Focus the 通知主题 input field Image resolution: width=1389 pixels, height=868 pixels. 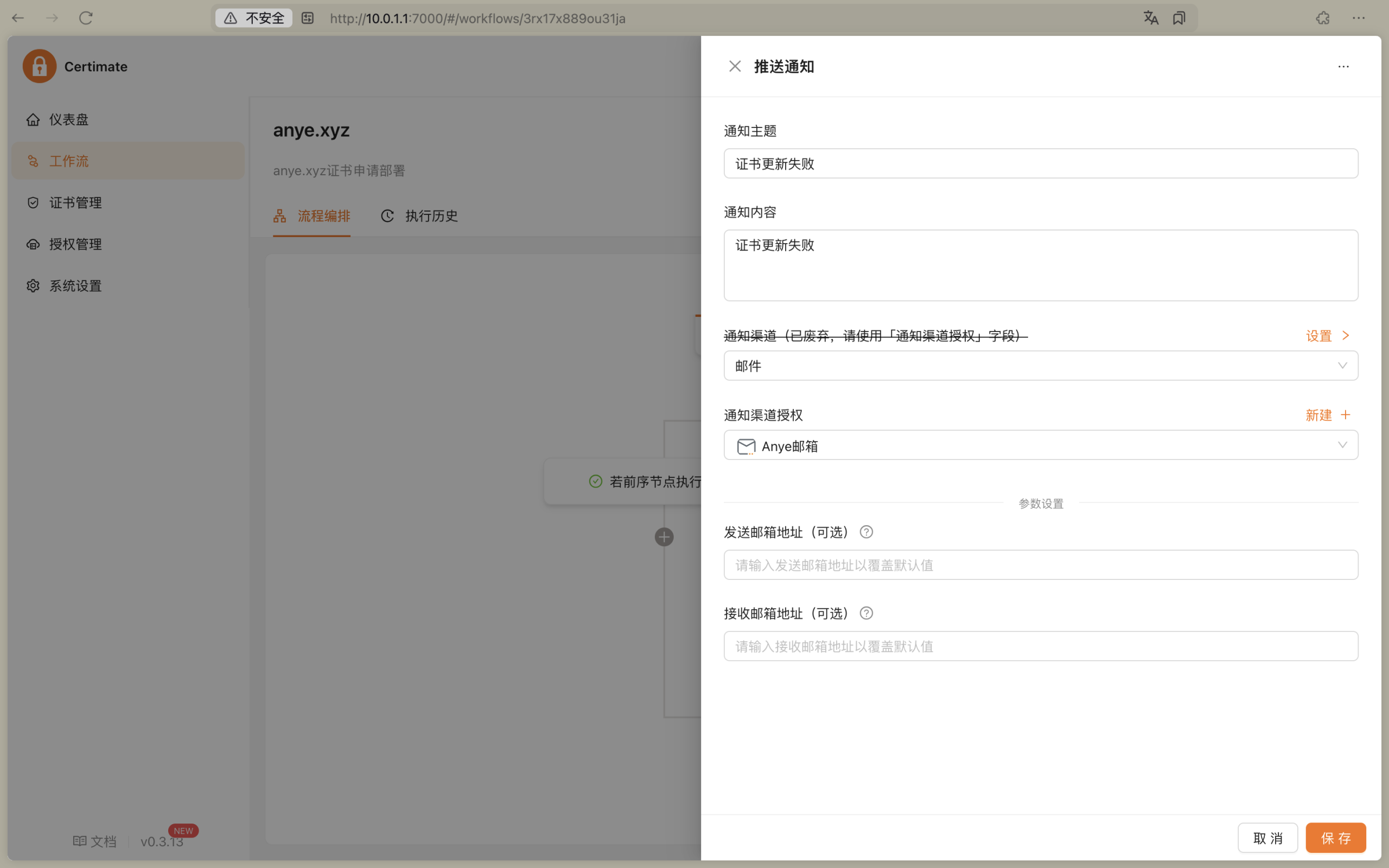pos(1041,164)
